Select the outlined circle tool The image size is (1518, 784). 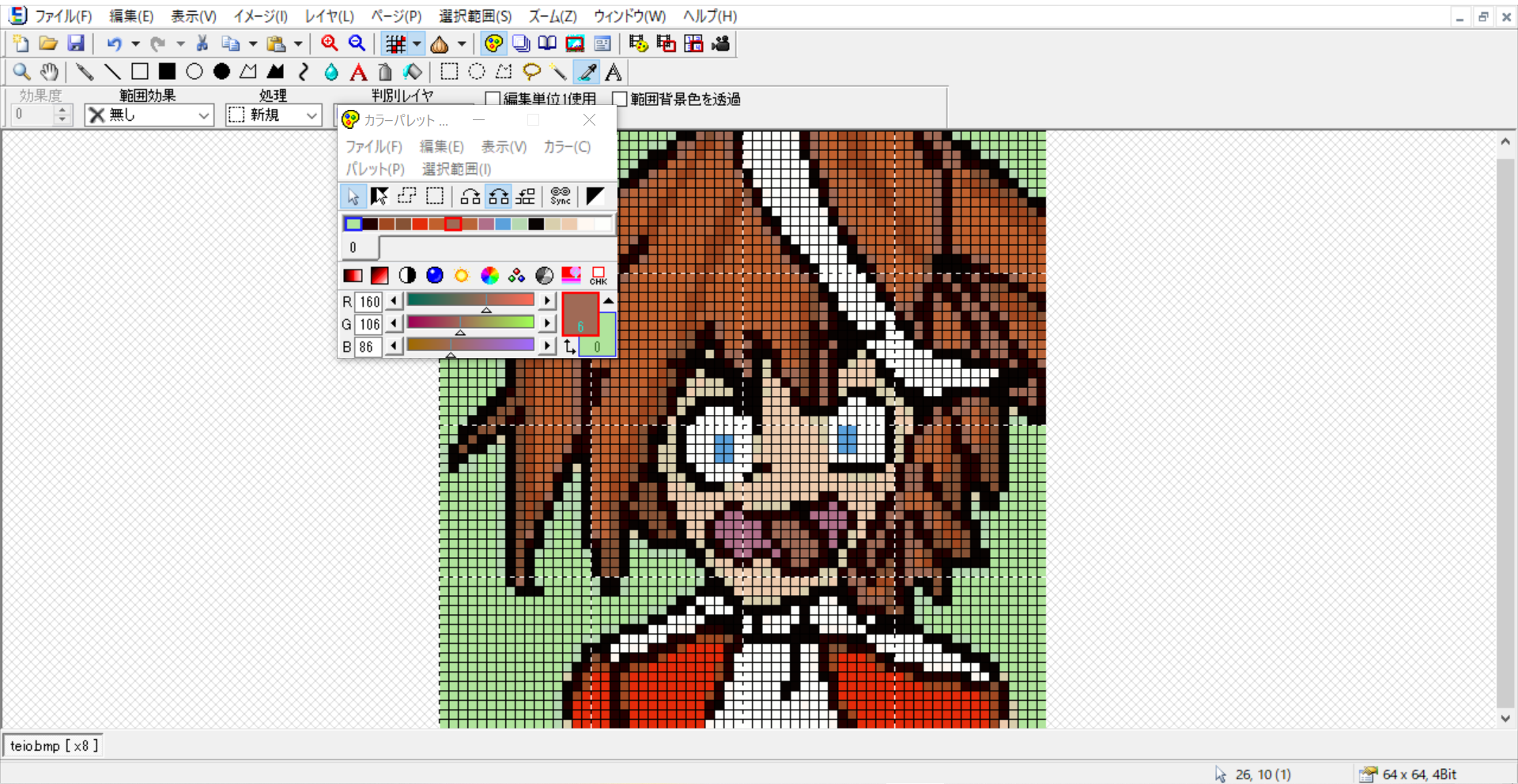(194, 72)
